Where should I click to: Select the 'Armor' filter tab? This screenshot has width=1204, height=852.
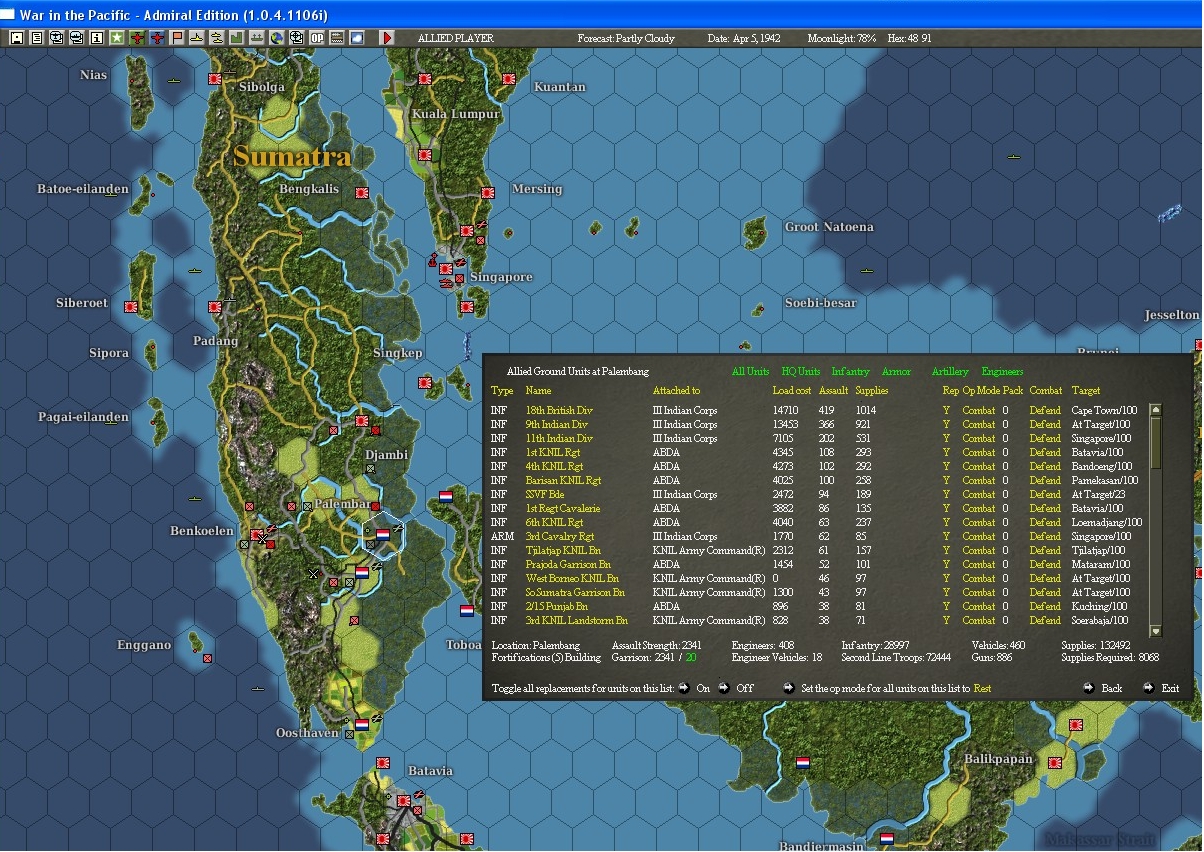click(x=896, y=372)
